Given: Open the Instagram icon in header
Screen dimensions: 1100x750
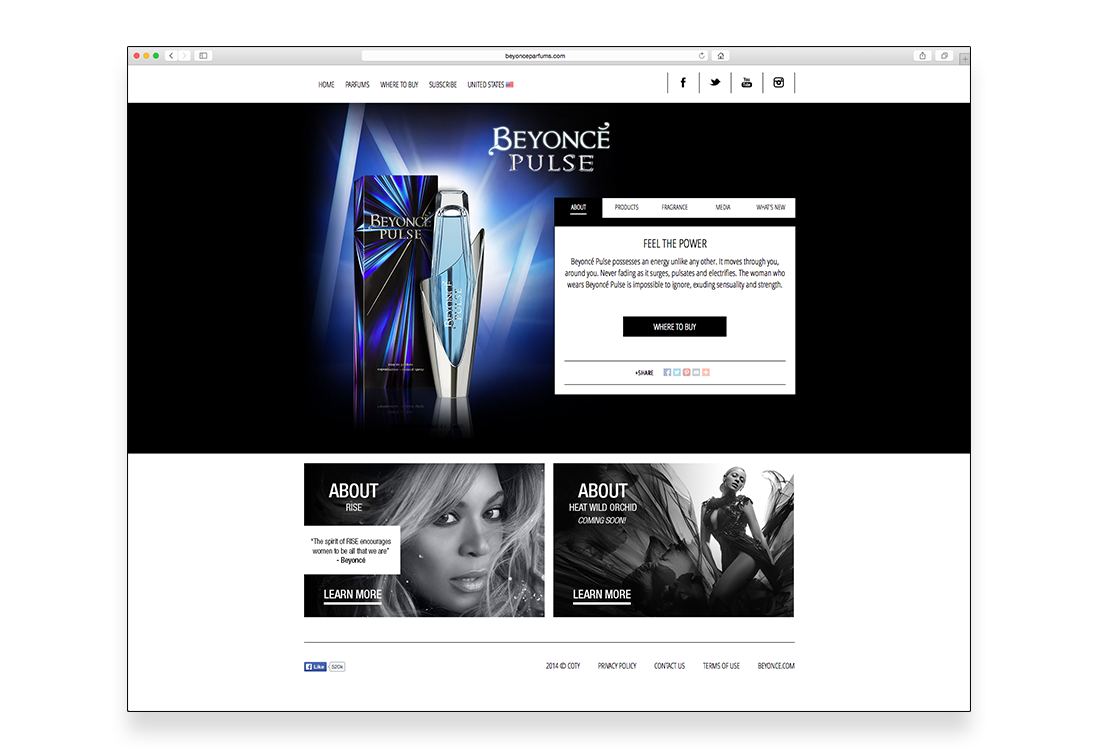Looking at the screenshot, I should [779, 83].
